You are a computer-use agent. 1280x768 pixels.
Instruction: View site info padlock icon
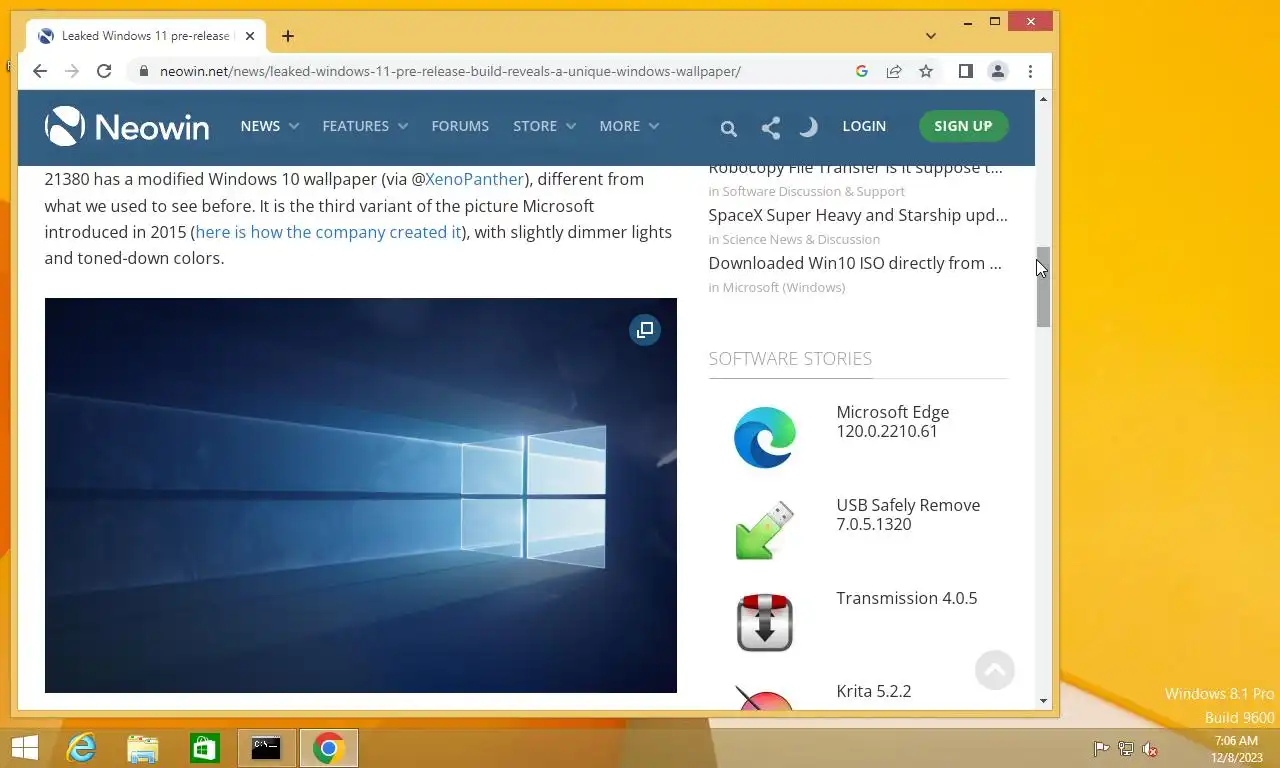(143, 71)
